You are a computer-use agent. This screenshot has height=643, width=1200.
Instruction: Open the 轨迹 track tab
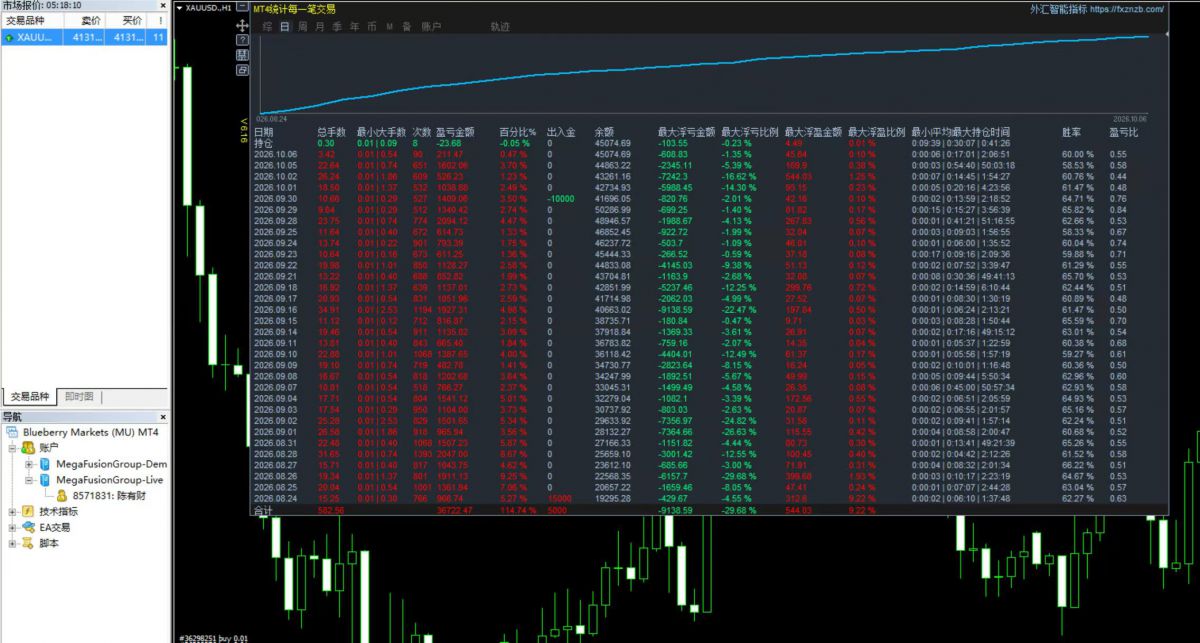pyautogui.click(x=499, y=26)
